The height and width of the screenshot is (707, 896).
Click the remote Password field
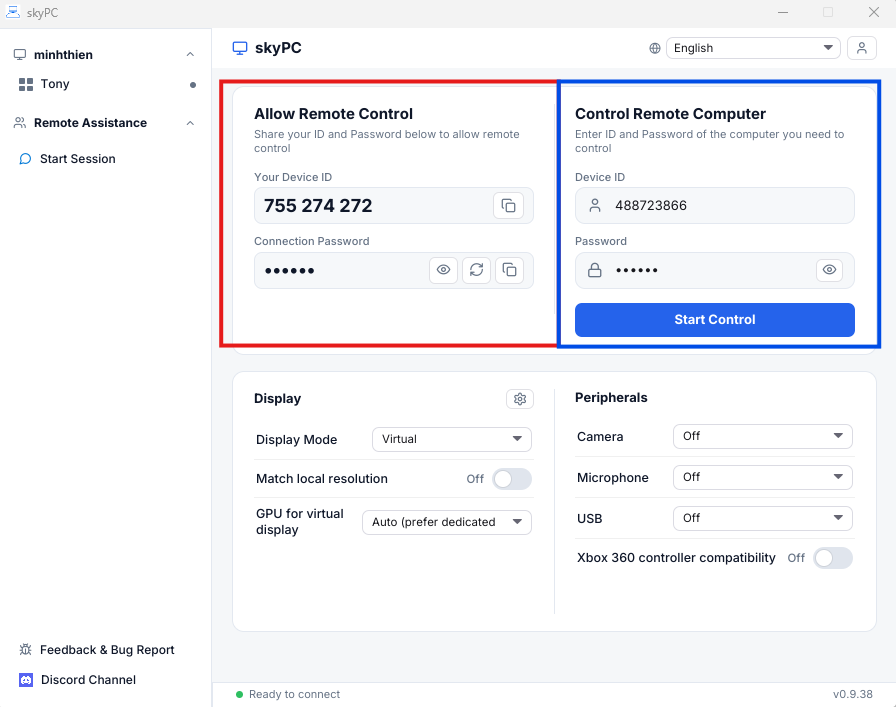pos(714,270)
